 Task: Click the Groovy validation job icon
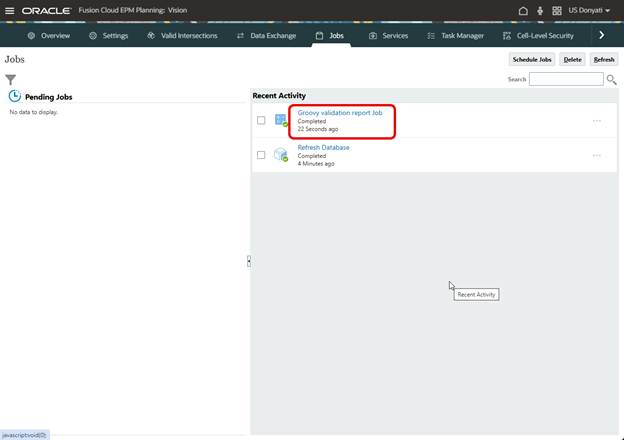click(281, 121)
